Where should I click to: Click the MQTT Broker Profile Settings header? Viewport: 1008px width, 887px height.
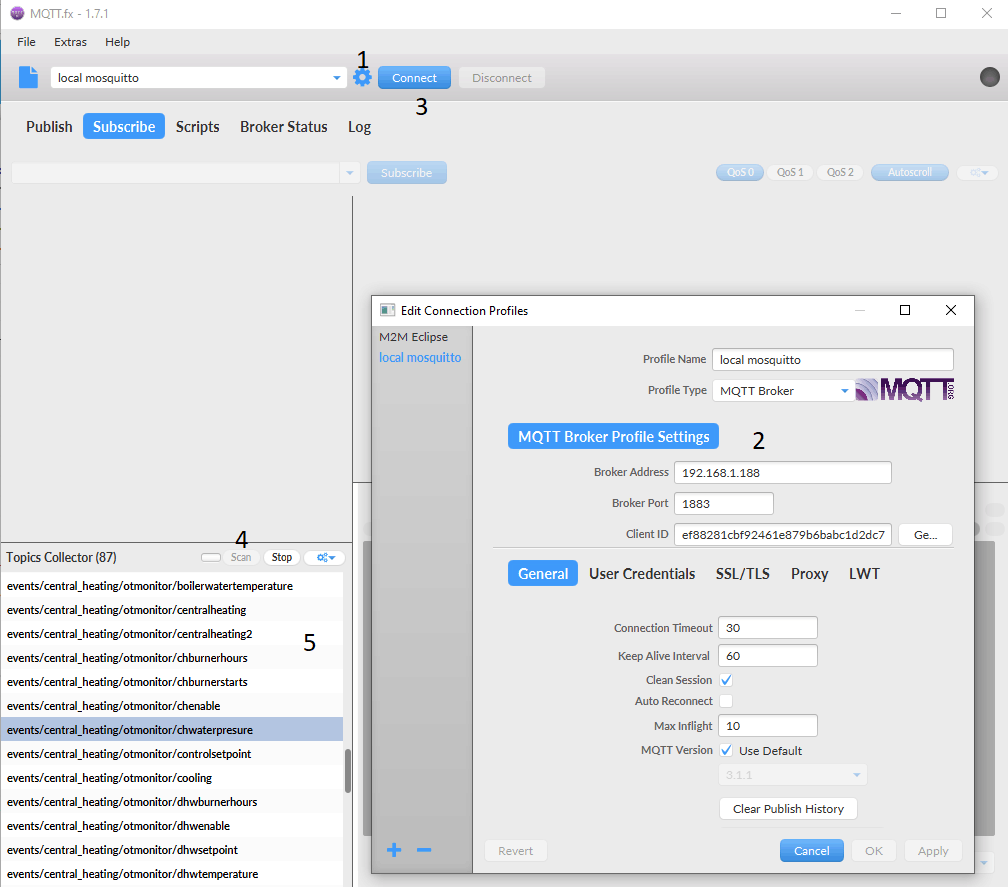pos(613,436)
